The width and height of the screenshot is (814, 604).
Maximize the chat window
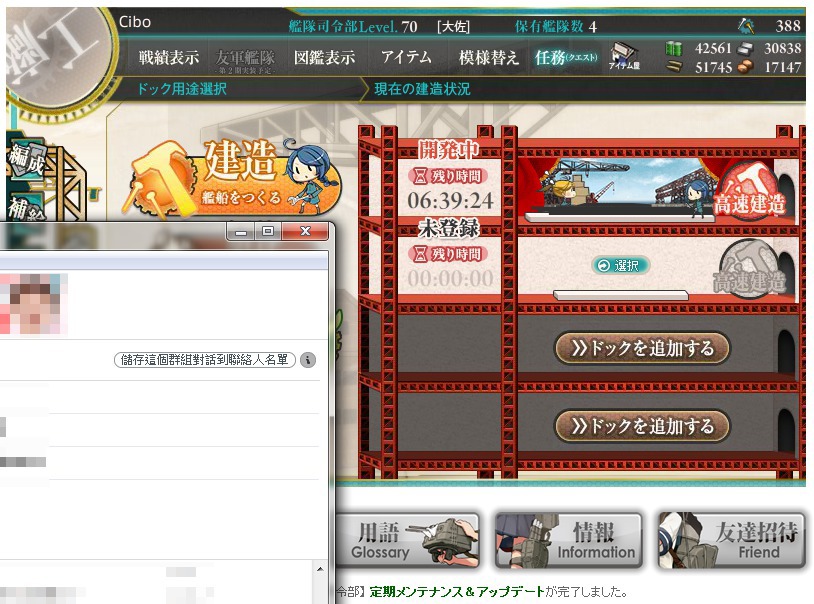pos(268,232)
